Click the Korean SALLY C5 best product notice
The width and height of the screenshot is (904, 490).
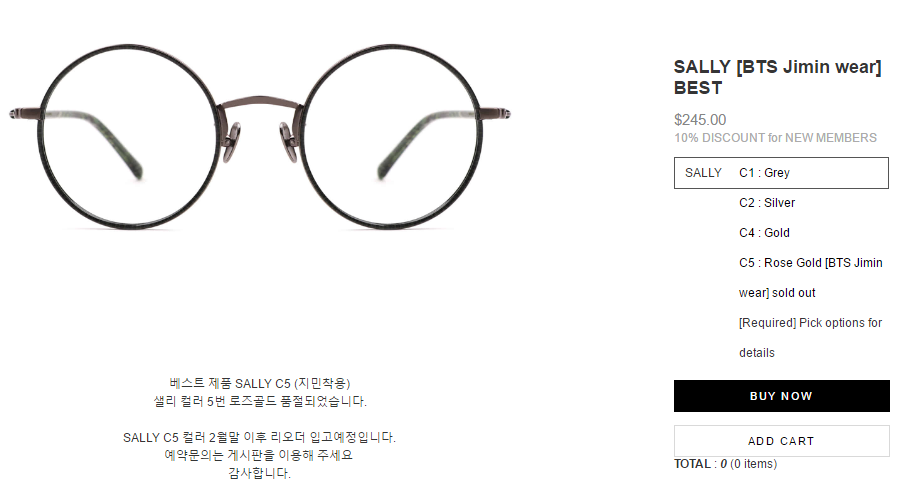pyautogui.click(x=260, y=383)
